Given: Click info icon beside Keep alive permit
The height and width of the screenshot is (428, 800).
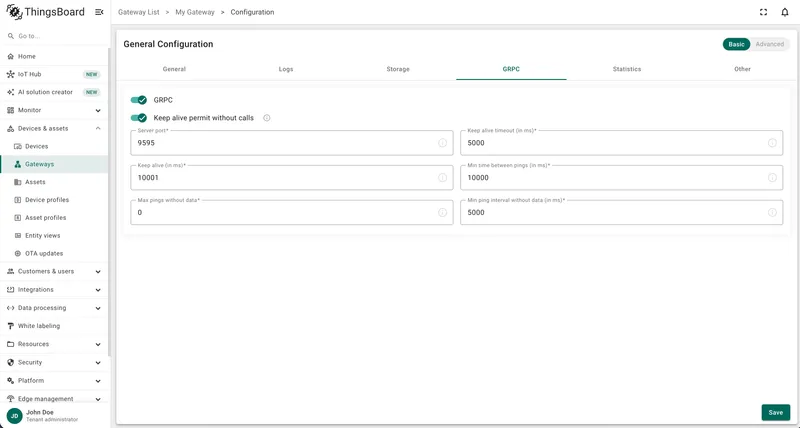Looking at the screenshot, I should tap(266, 118).
